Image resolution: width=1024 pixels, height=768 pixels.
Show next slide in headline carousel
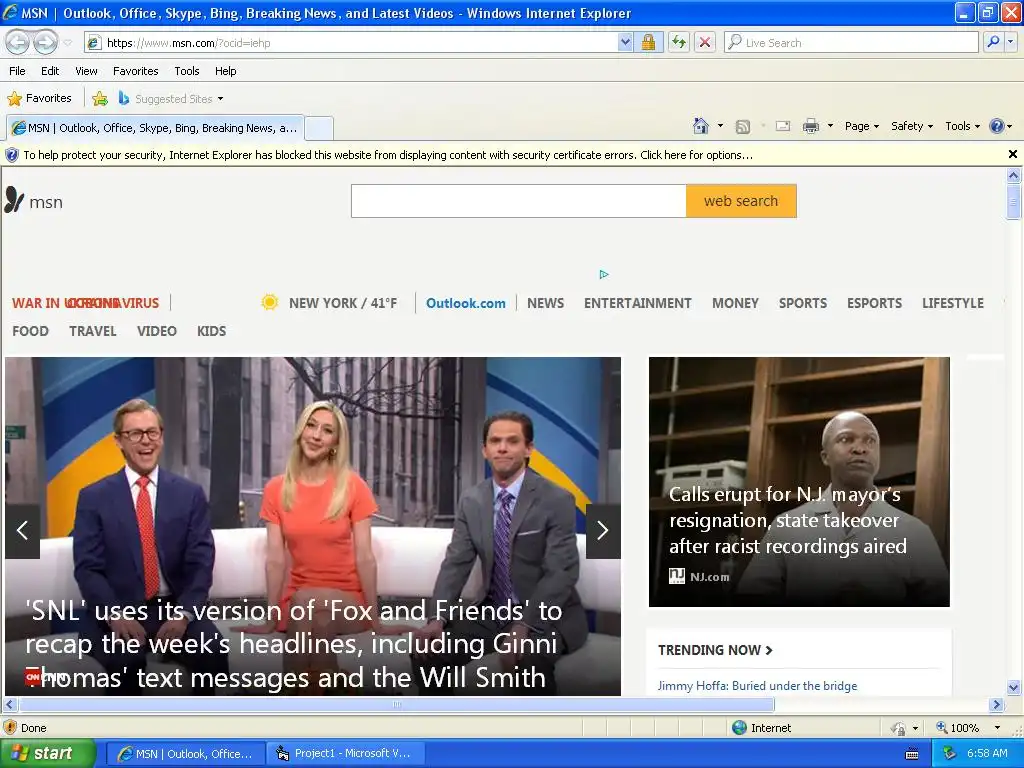pyautogui.click(x=603, y=530)
